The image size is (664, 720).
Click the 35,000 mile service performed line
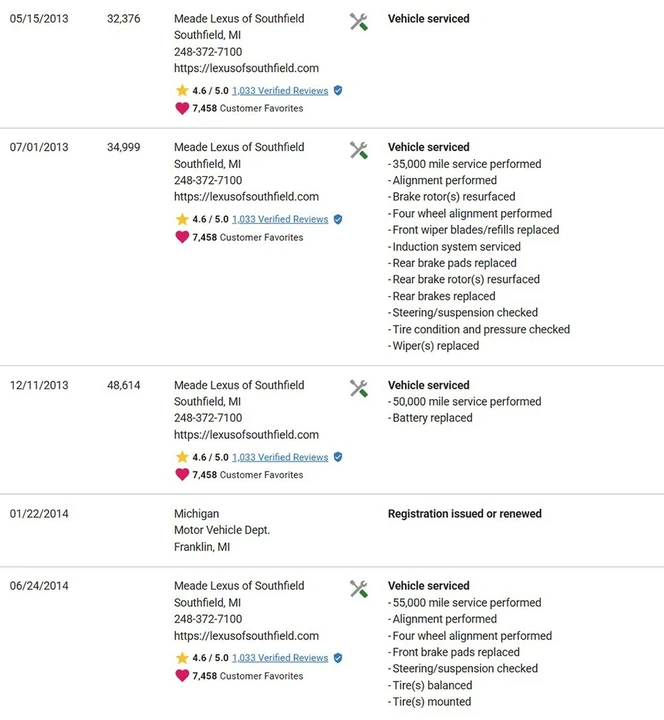(x=465, y=164)
